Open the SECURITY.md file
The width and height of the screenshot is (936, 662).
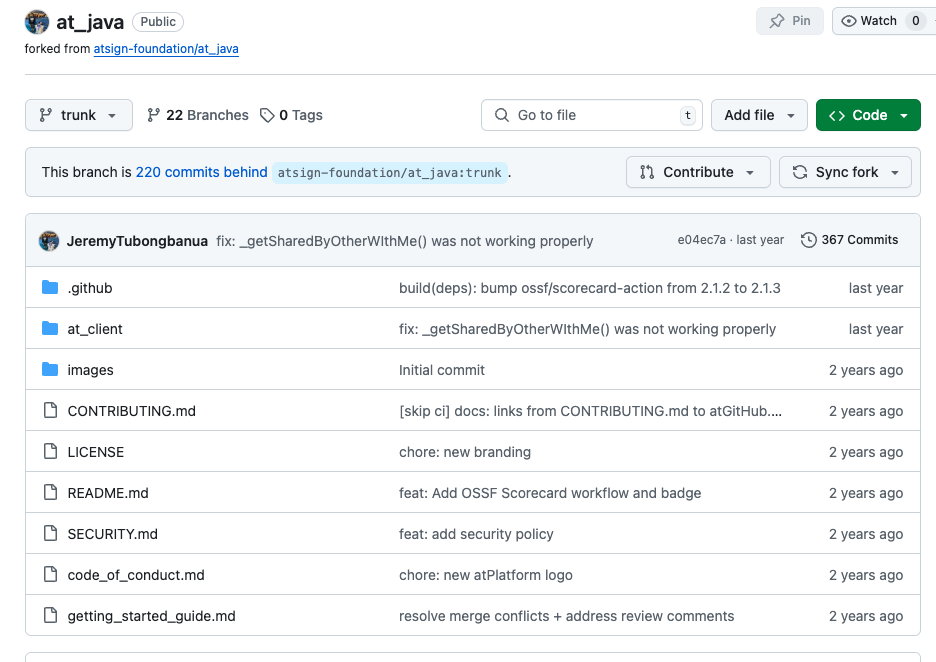click(x=112, y=534)
